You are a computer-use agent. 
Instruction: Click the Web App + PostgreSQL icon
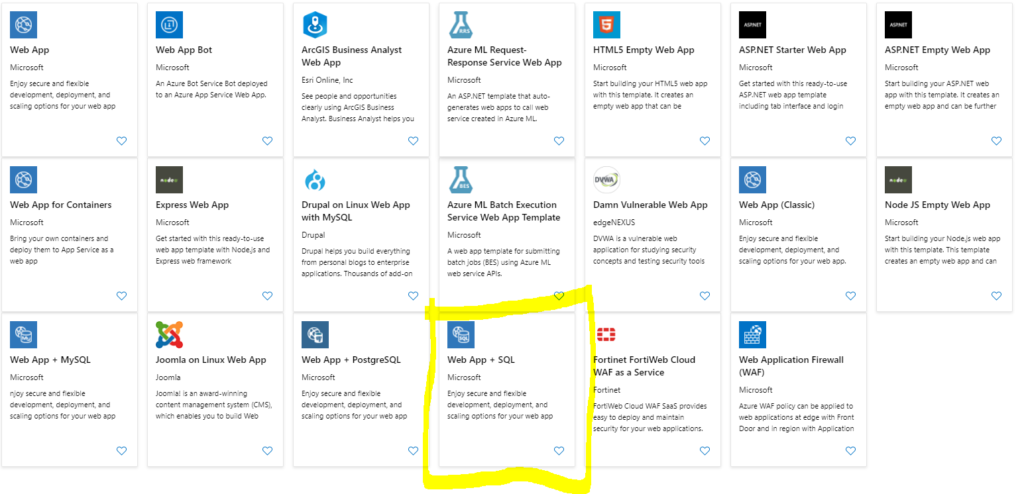(315, 335)
